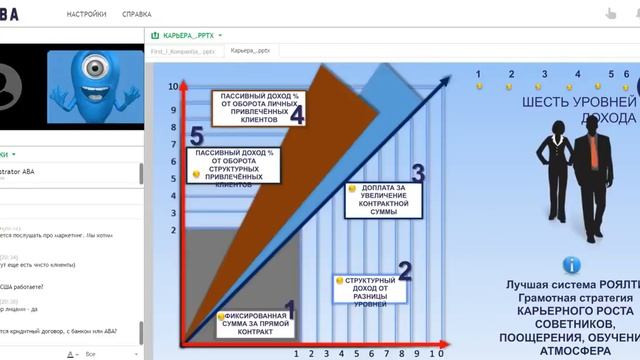Open the НАСТРОЙКИ menu
The image size is (640, 360).
86,14
